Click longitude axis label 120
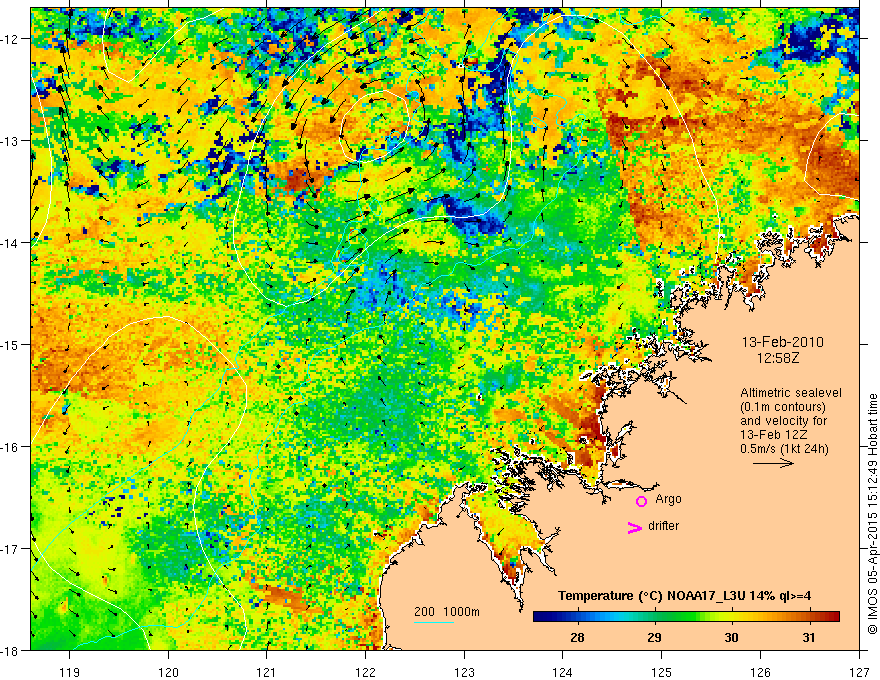This screenshot has width=880, height=680. [168, 672]
